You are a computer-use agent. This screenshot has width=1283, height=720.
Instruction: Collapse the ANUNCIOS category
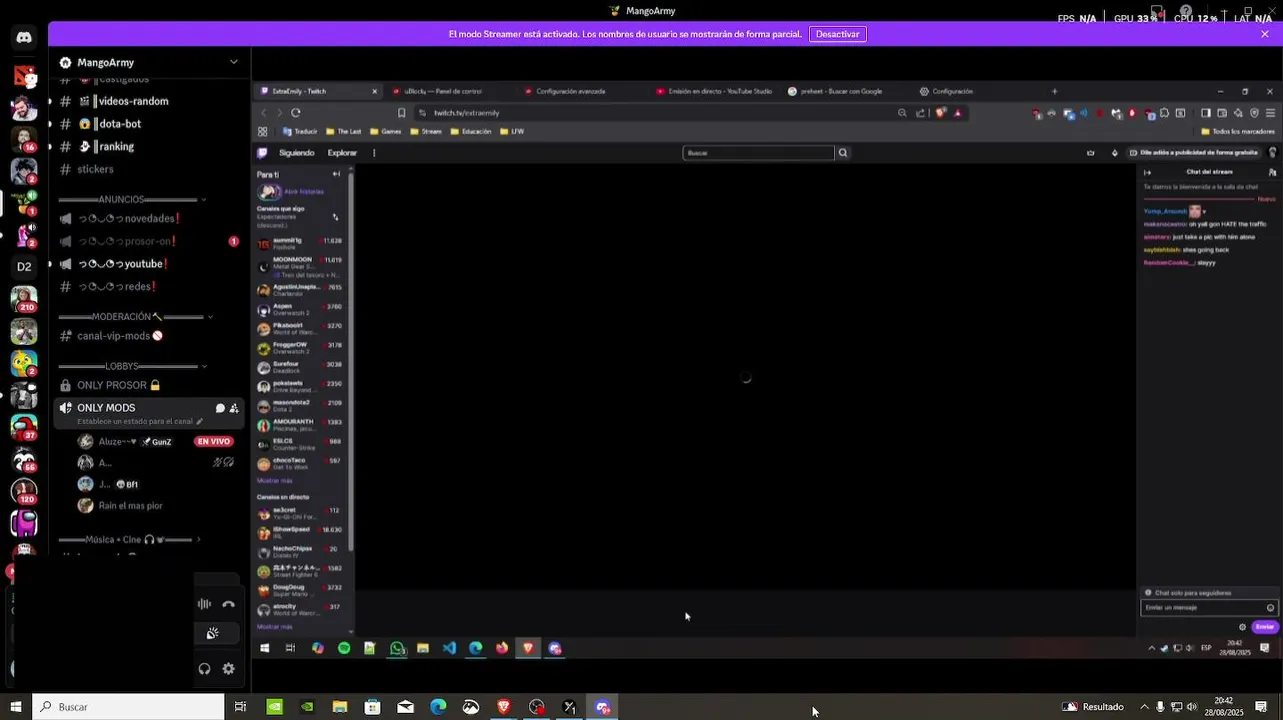[x=133, y=199]
